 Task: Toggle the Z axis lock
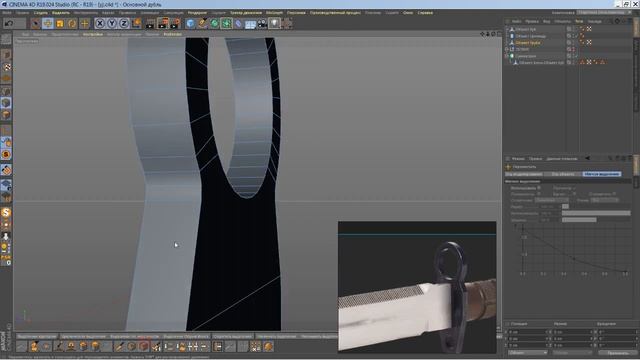click(x=124, y=23)
